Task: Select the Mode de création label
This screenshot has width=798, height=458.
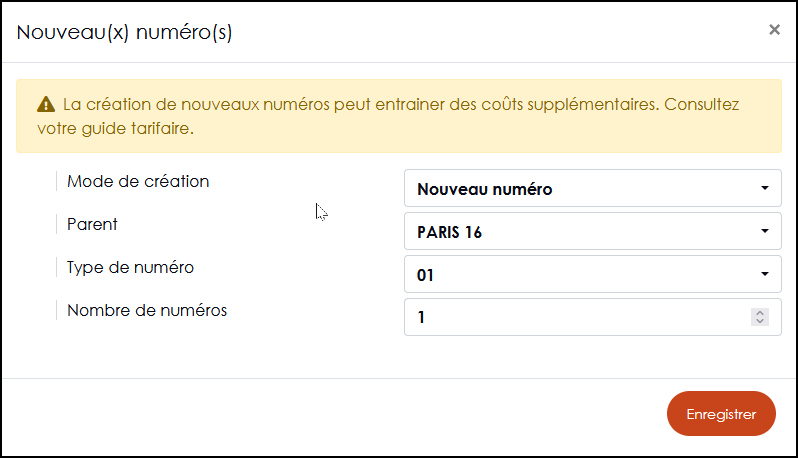Action: pyautogui.click(x=138, y=181)
